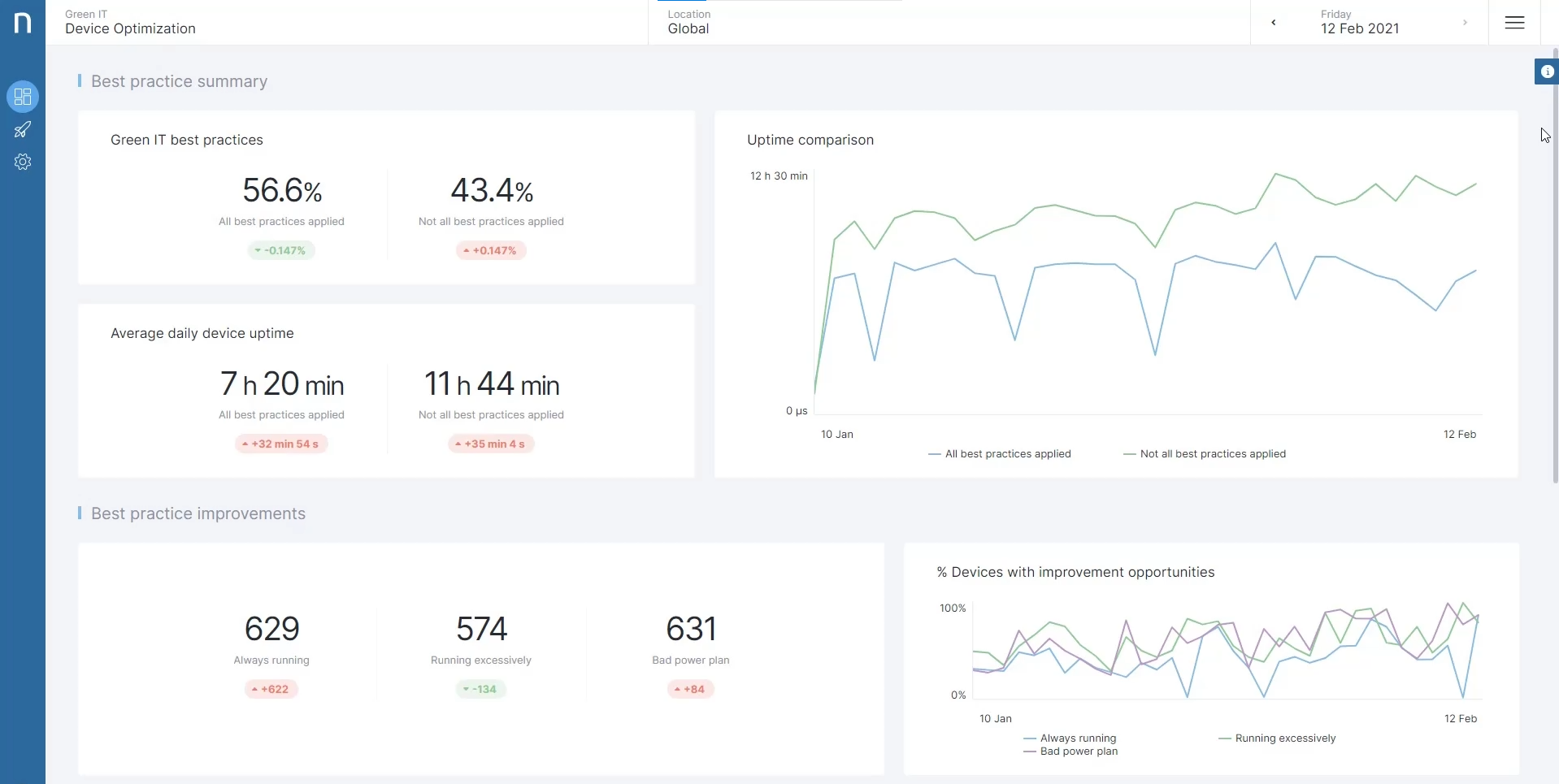Toggle 'Not all best practices applied' legend
This screenshot has height=784, width=1559.
coord(1205,454)
